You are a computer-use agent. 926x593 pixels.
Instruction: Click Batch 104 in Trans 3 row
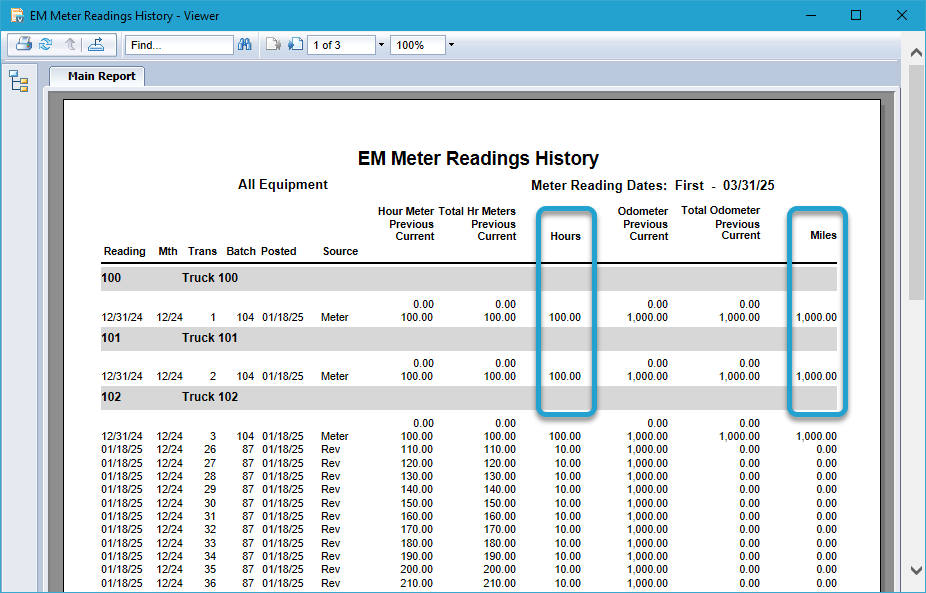click(x=245, y=436)
